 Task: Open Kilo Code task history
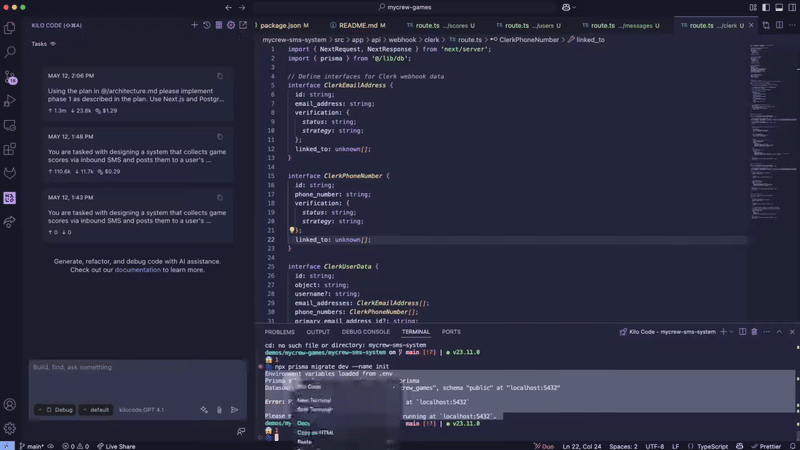click(207, 25)
